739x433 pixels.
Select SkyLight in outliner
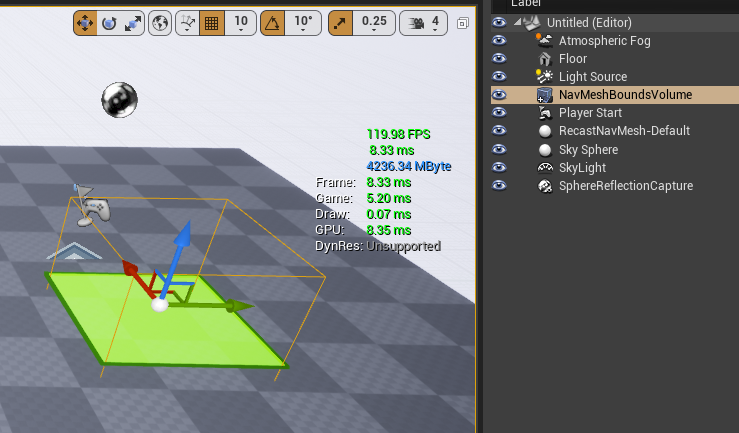point(582,167)
